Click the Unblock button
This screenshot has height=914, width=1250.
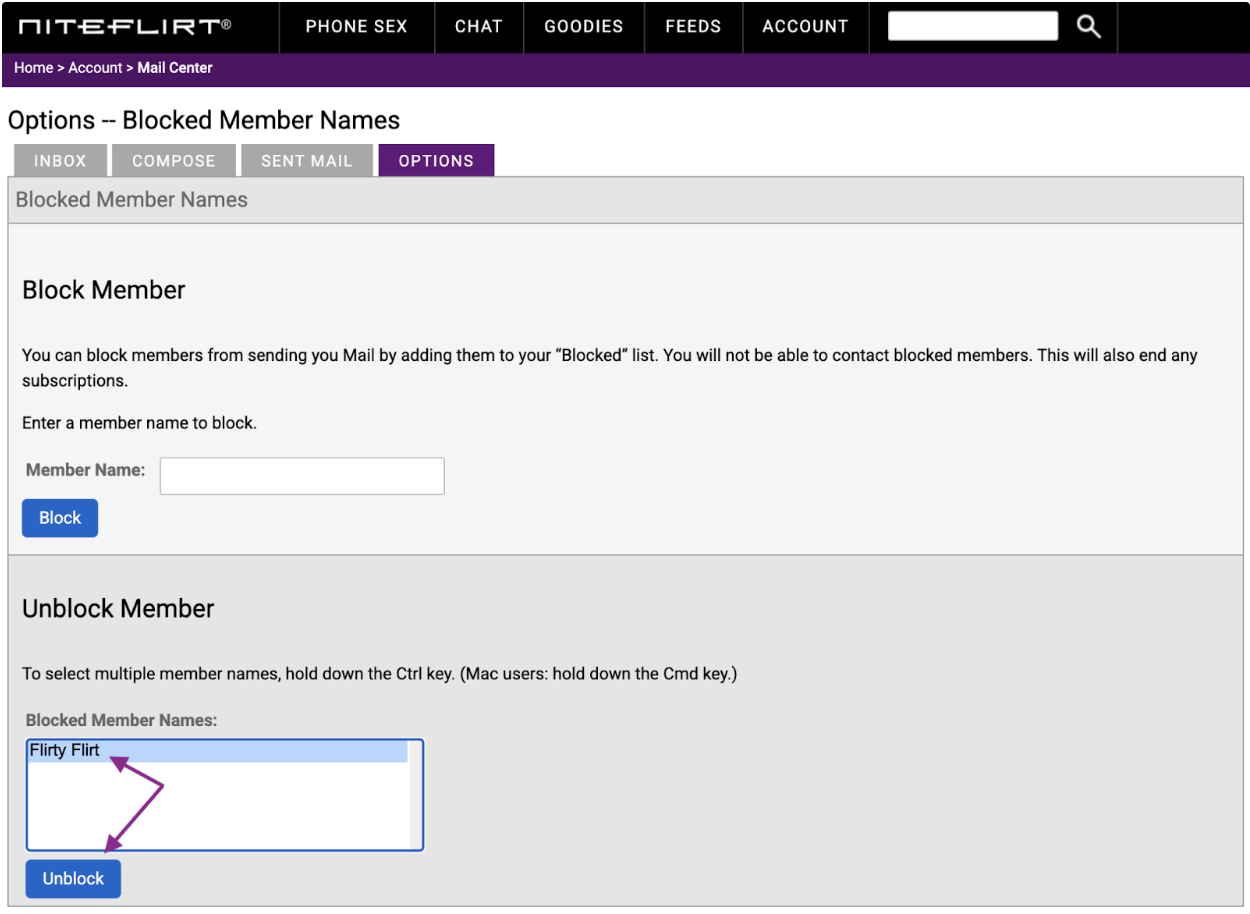[x=73, y=879]
